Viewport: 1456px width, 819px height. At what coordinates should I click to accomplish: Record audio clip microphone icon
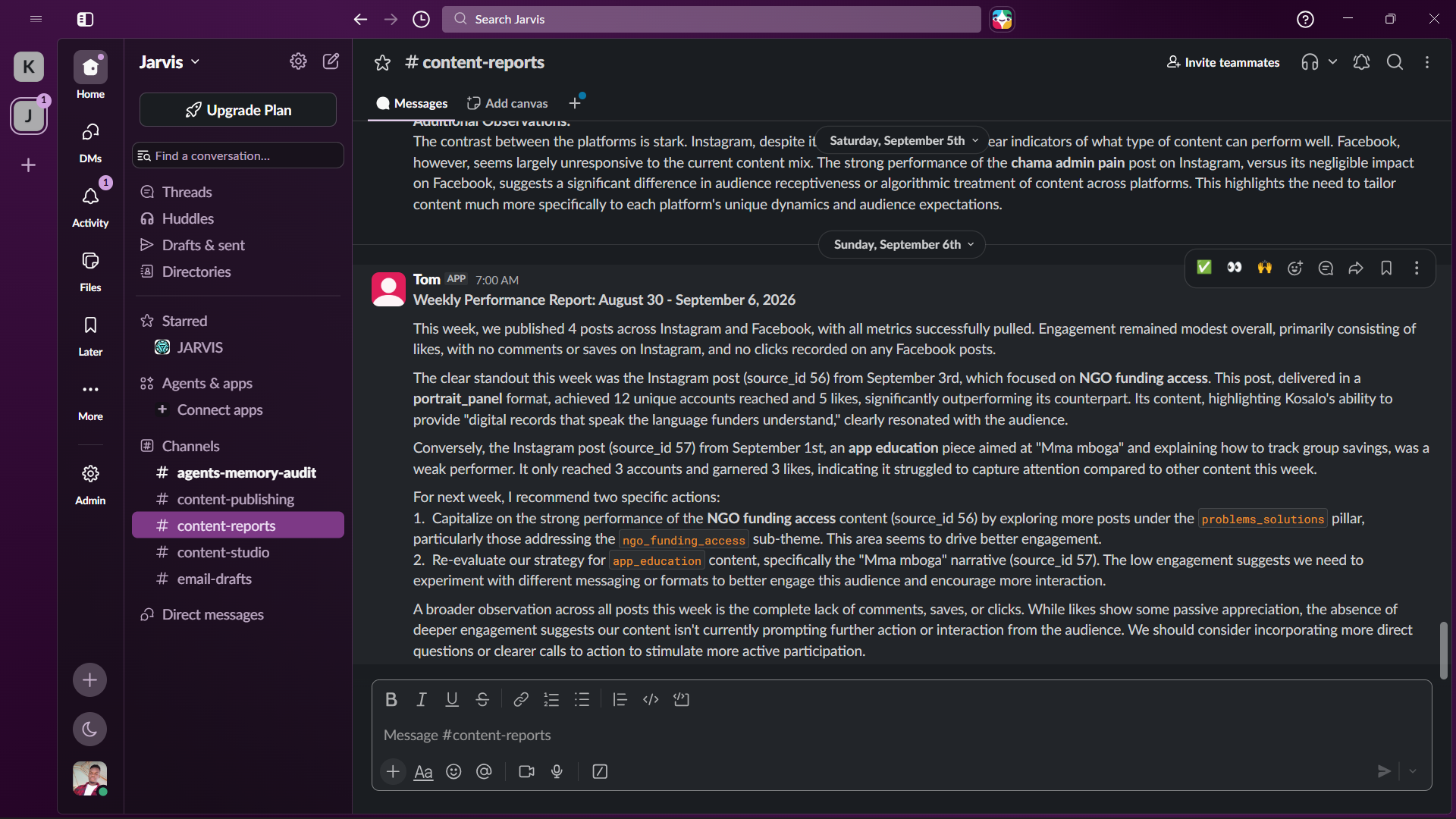click(x=557, y=771)
